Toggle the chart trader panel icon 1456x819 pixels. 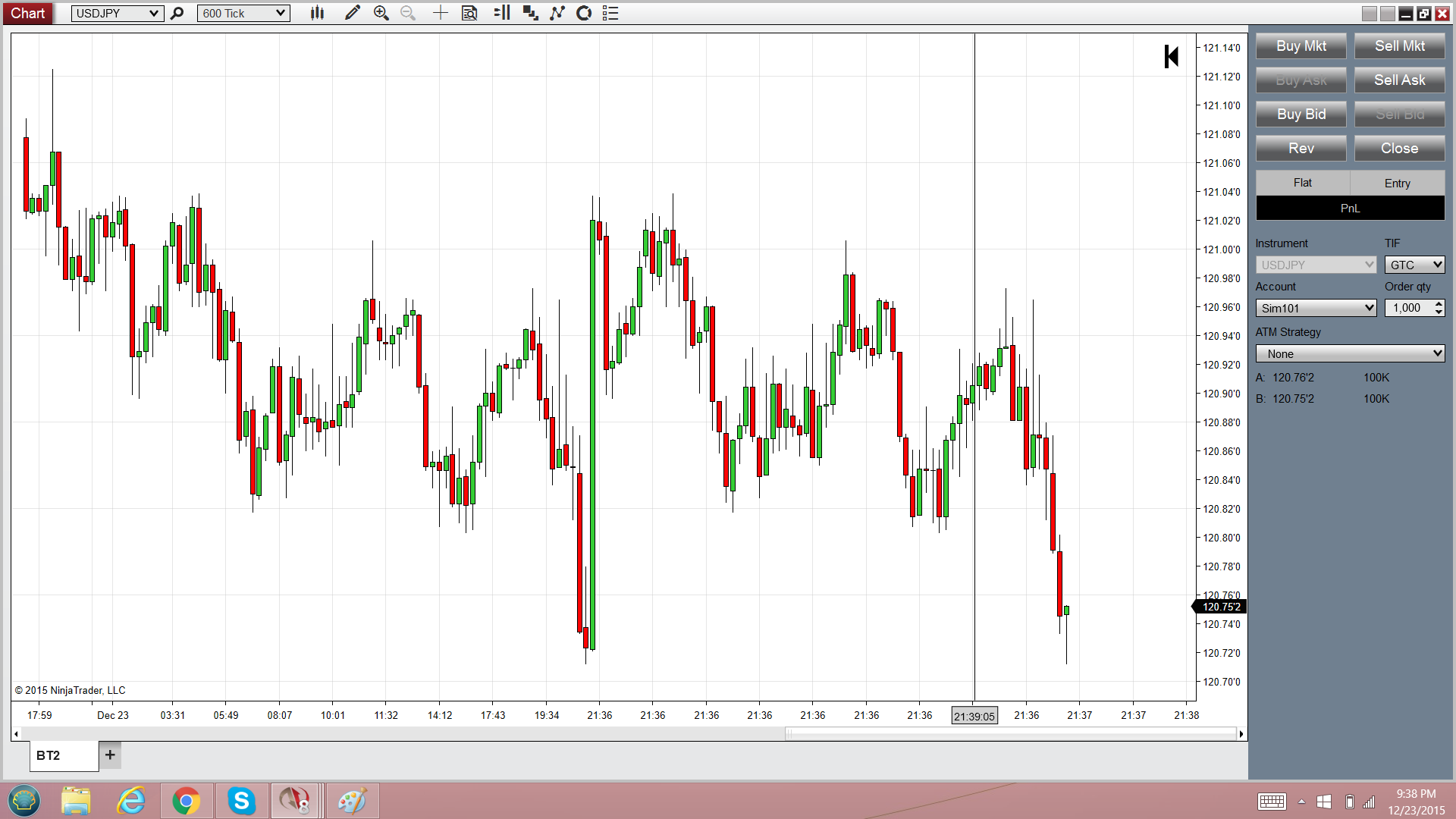[501, 13]
